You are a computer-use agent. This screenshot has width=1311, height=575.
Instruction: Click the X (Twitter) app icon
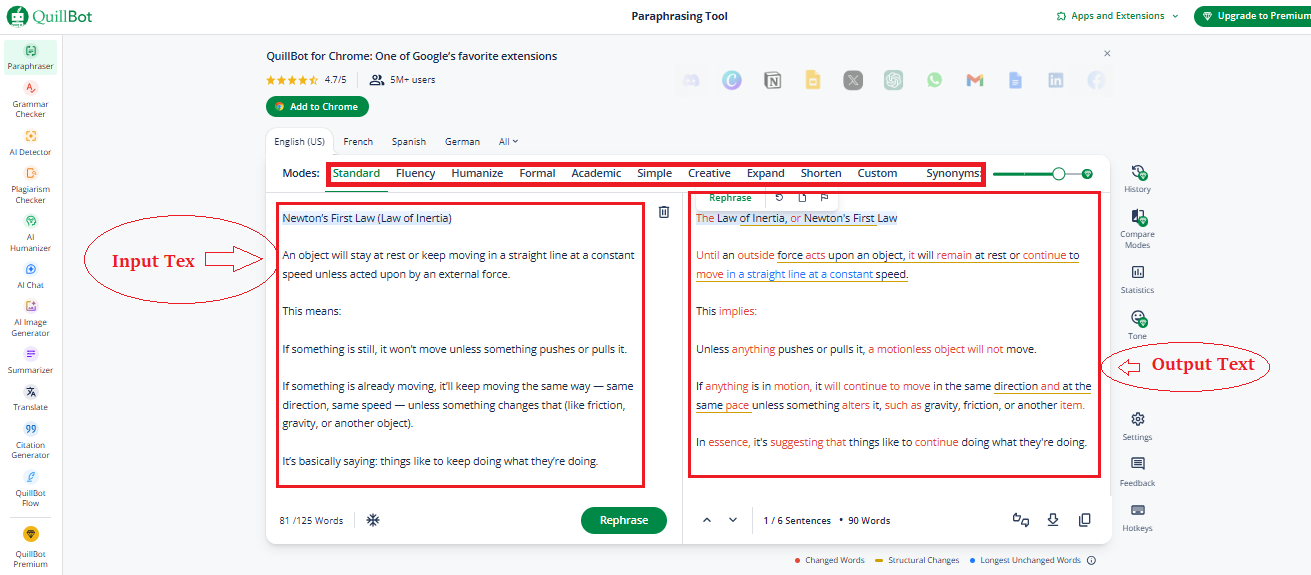click(x=853, y=80)
